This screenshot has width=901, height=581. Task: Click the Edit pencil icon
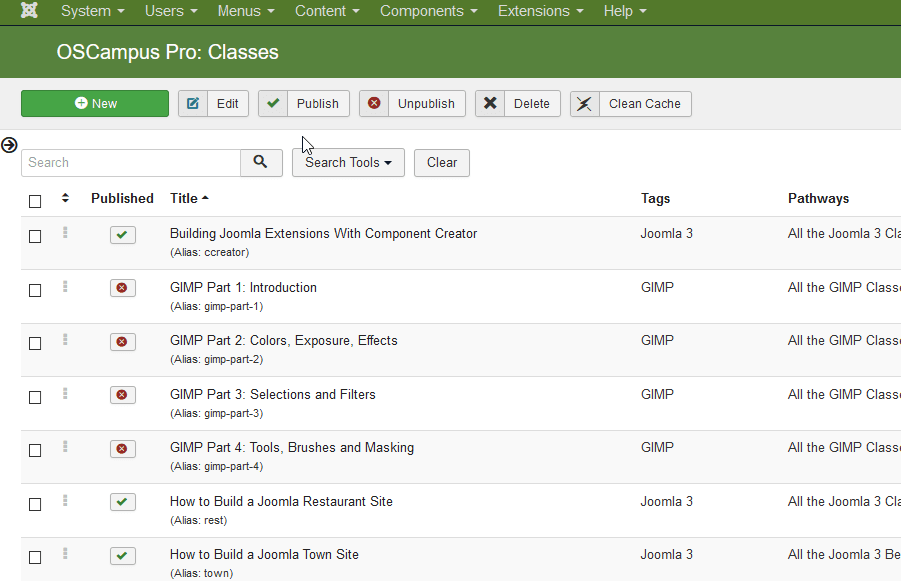(193, 103)
